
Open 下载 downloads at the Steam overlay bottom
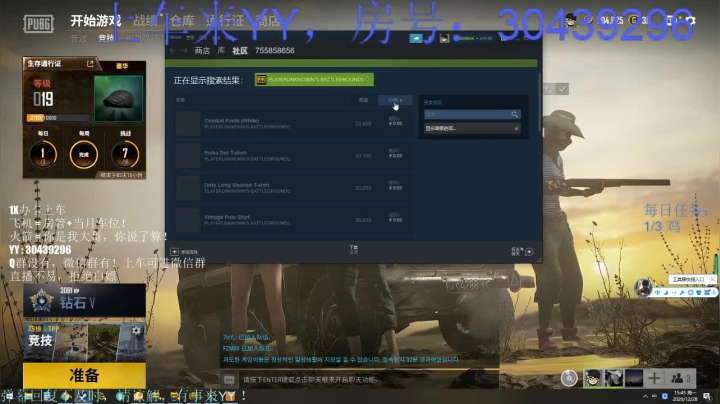[x=354, y=249]
